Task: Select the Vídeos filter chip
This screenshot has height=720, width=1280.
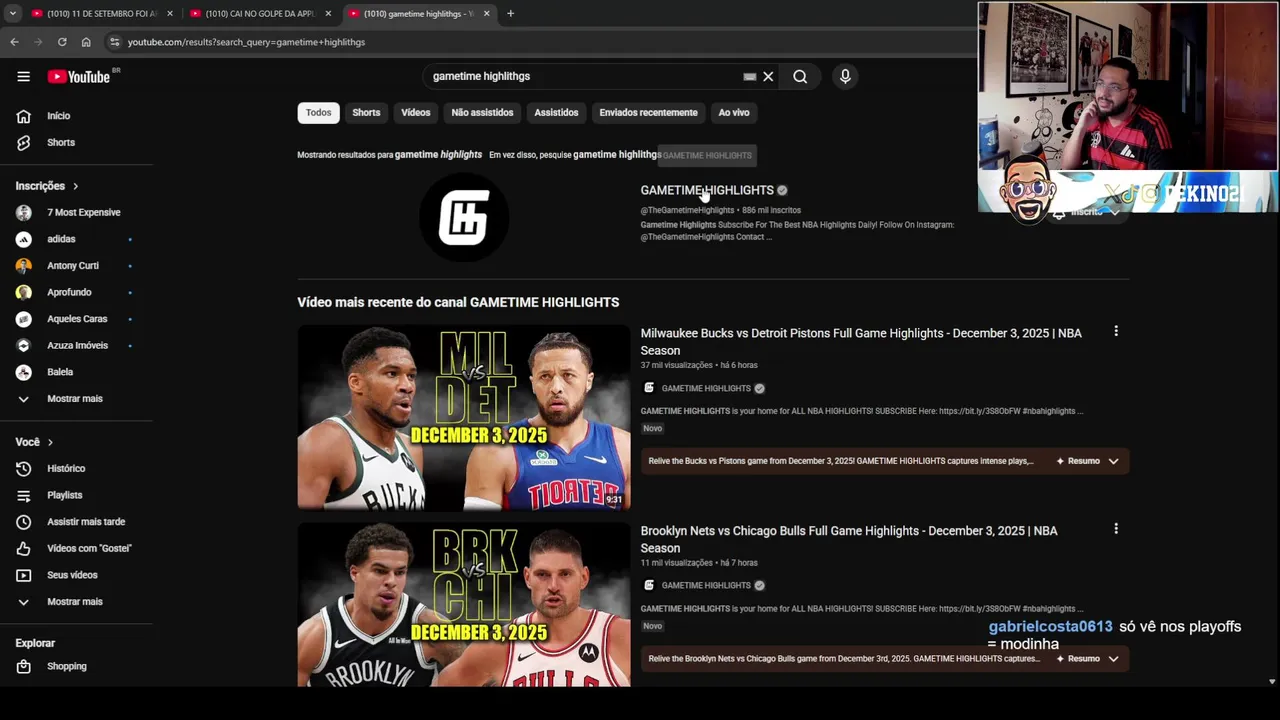Action: [x=416, y=113]
